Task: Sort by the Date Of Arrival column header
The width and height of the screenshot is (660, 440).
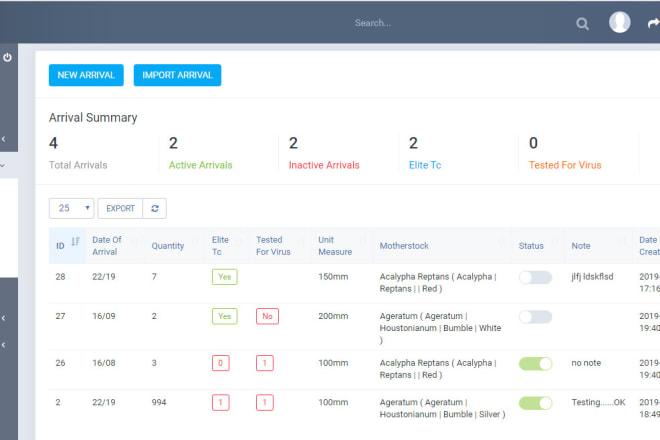Action: (x=115, y=245)
